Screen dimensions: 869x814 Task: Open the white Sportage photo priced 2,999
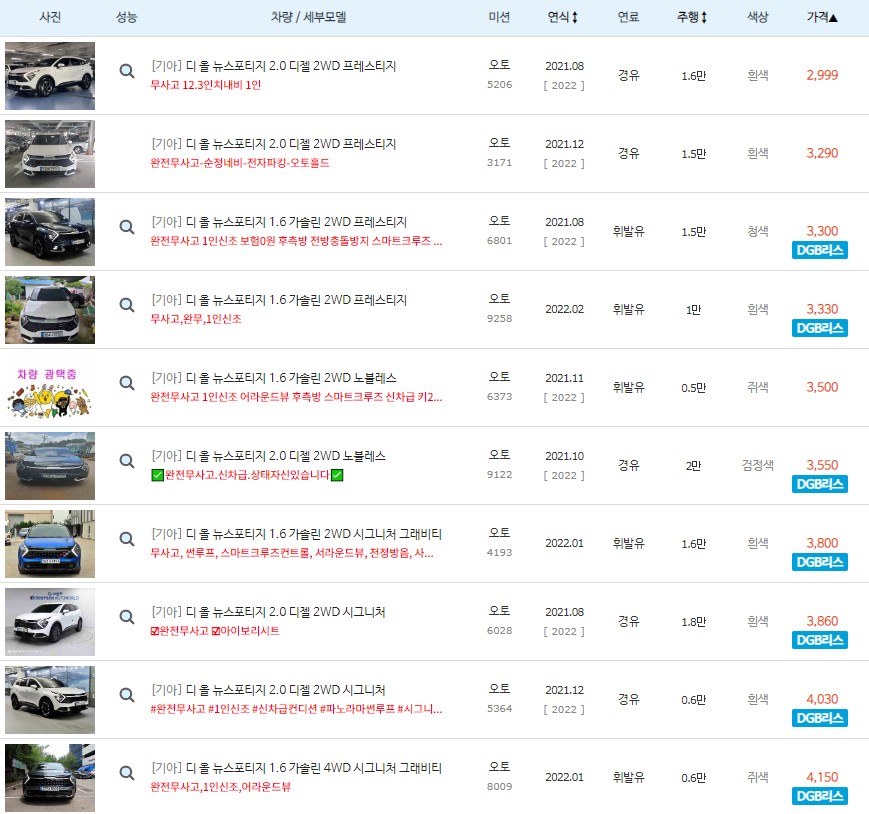tap(50, 76)
